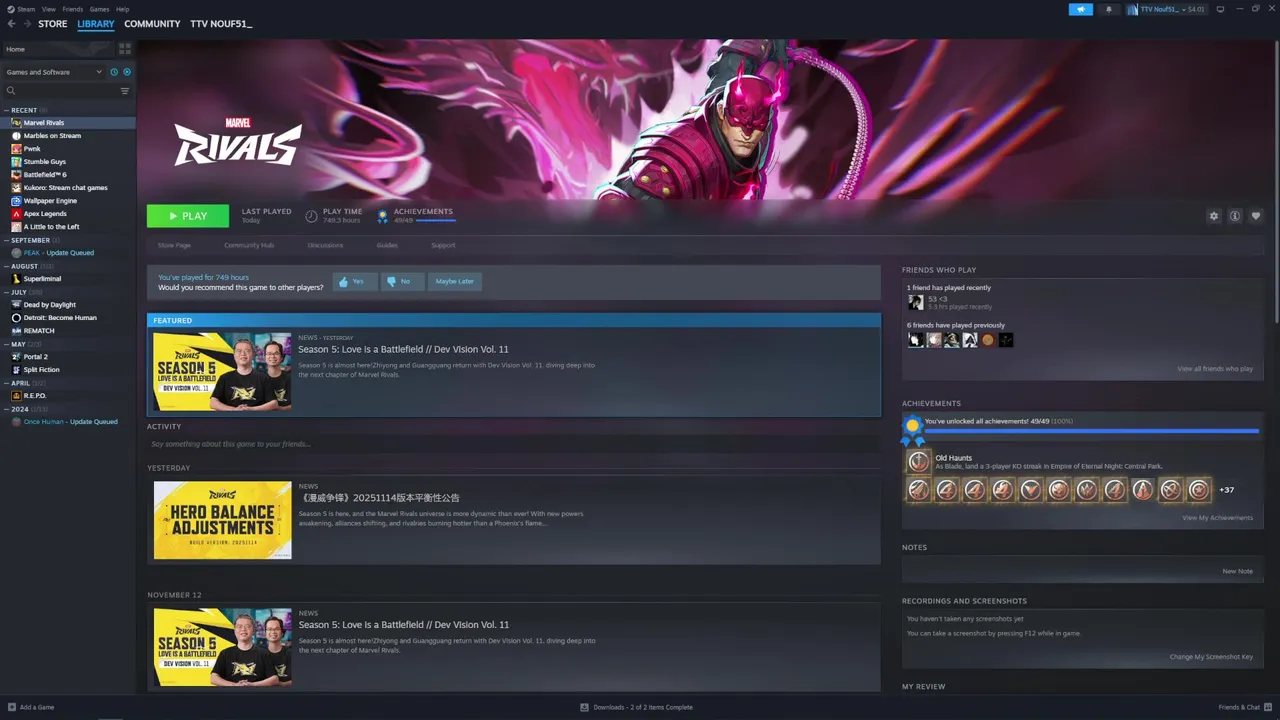Screen dimensions: 1280x720
Task: Go to the COMMUNITY tab
Action: click(152, 24)
